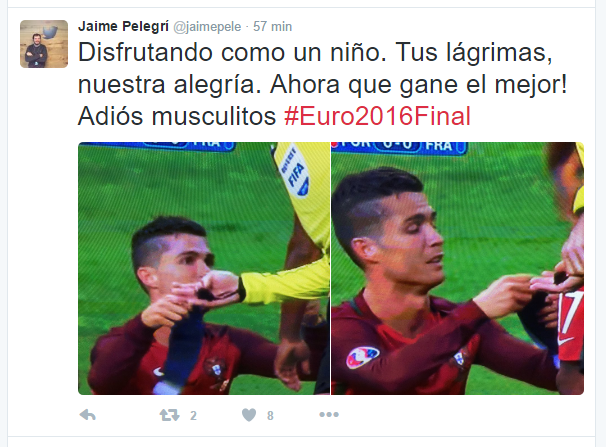View the retweet count of 2
The width and height of the screenshot is (606, 447).
click(193, 416)
